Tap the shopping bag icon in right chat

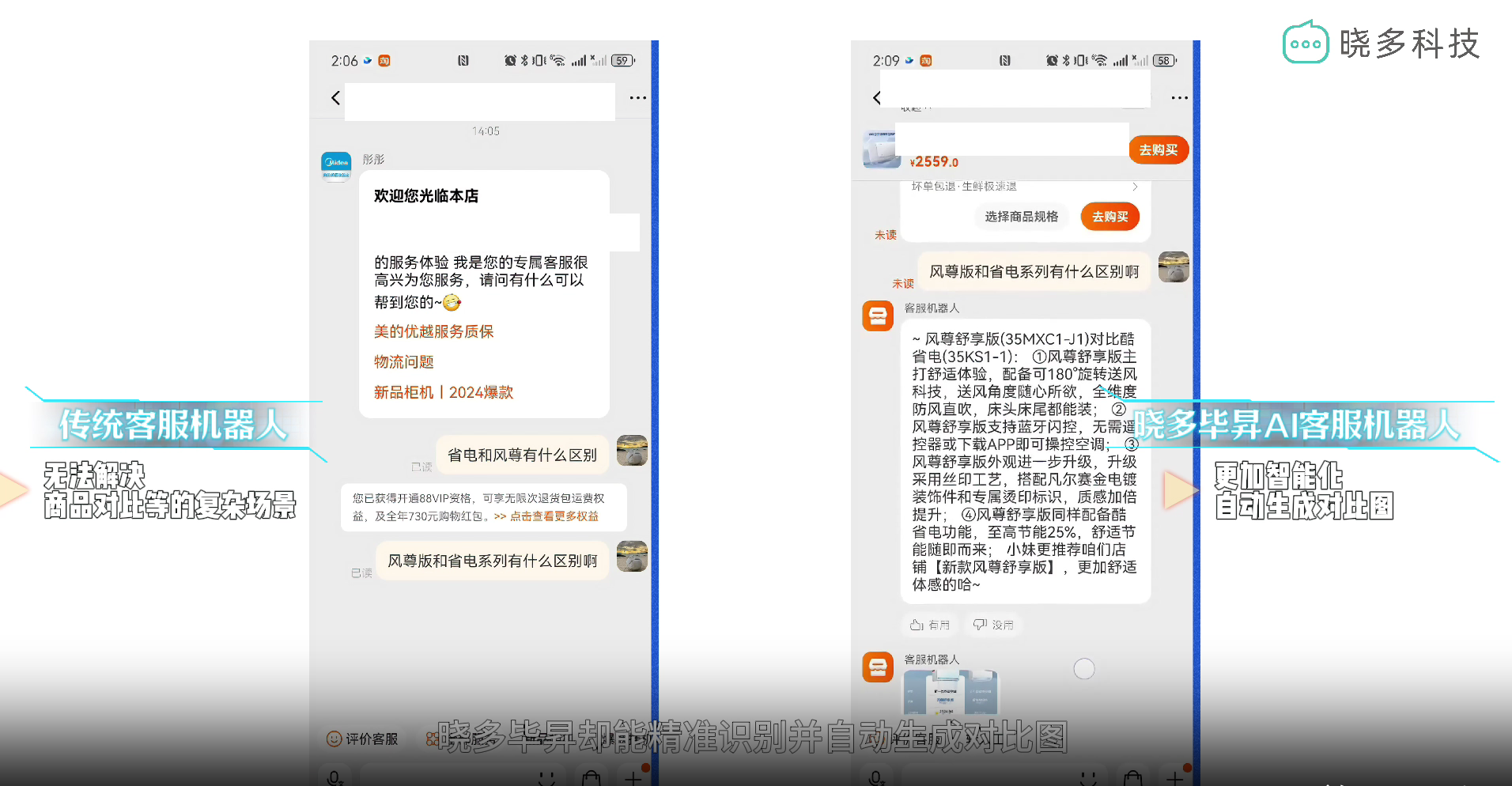click(x=1132, y=778)
